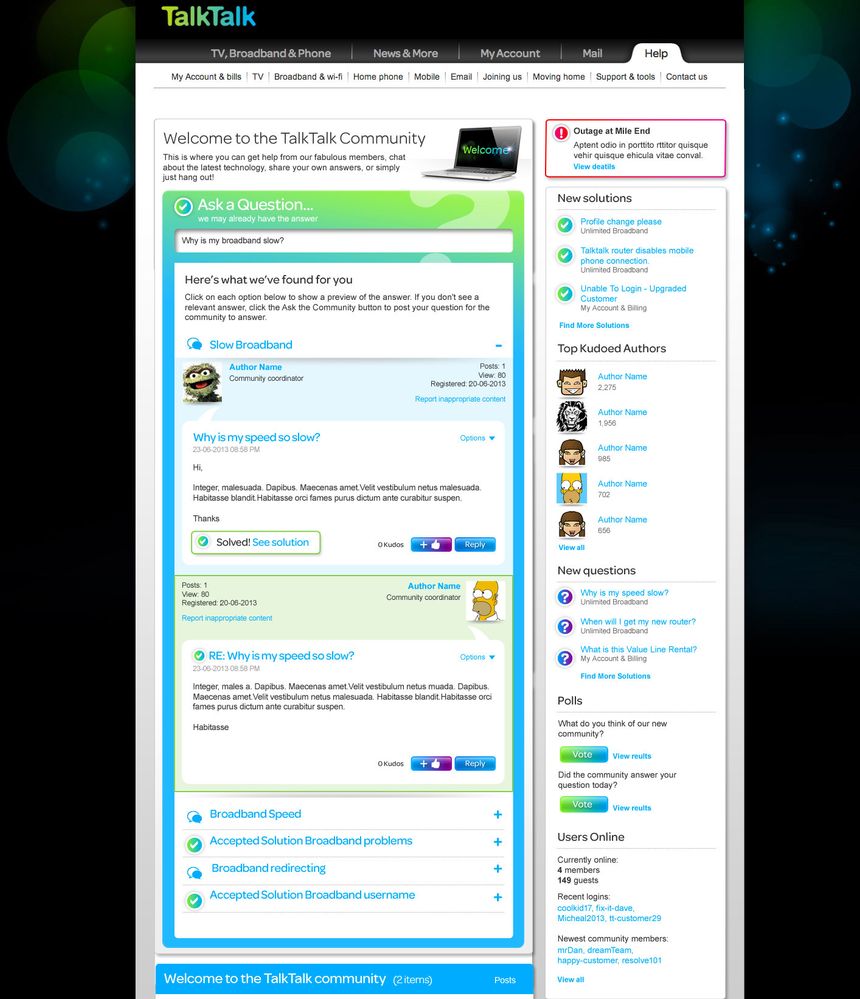This screenshot has width=860, height=999.
Task: Open View all under Users Online
Action: point(570,979)
